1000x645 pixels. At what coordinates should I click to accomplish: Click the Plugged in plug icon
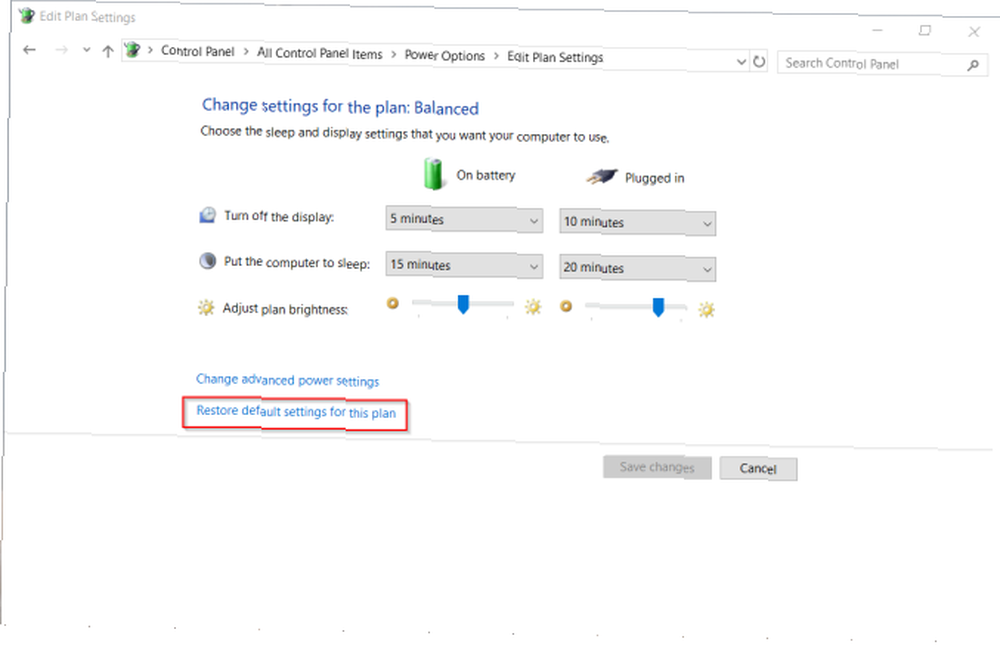coord(602,177)
